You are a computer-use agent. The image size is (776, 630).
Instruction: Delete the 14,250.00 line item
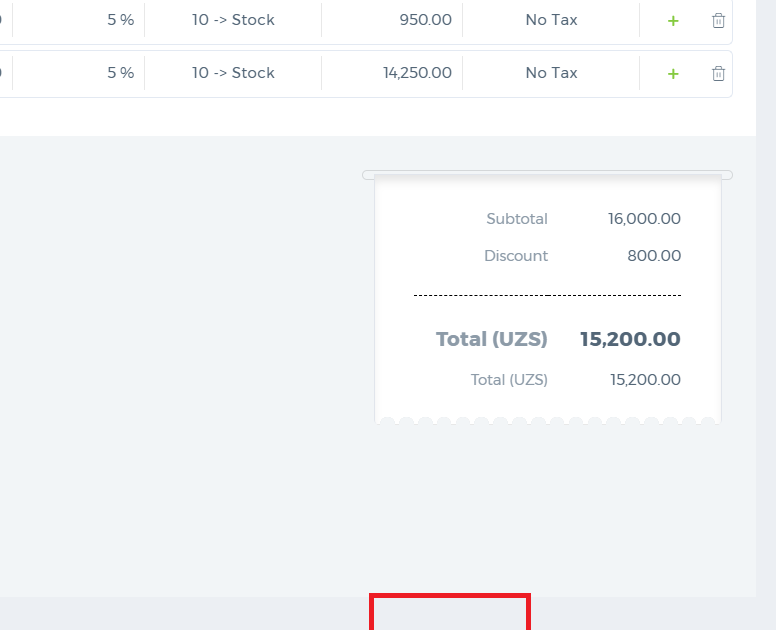pos(718,74)
